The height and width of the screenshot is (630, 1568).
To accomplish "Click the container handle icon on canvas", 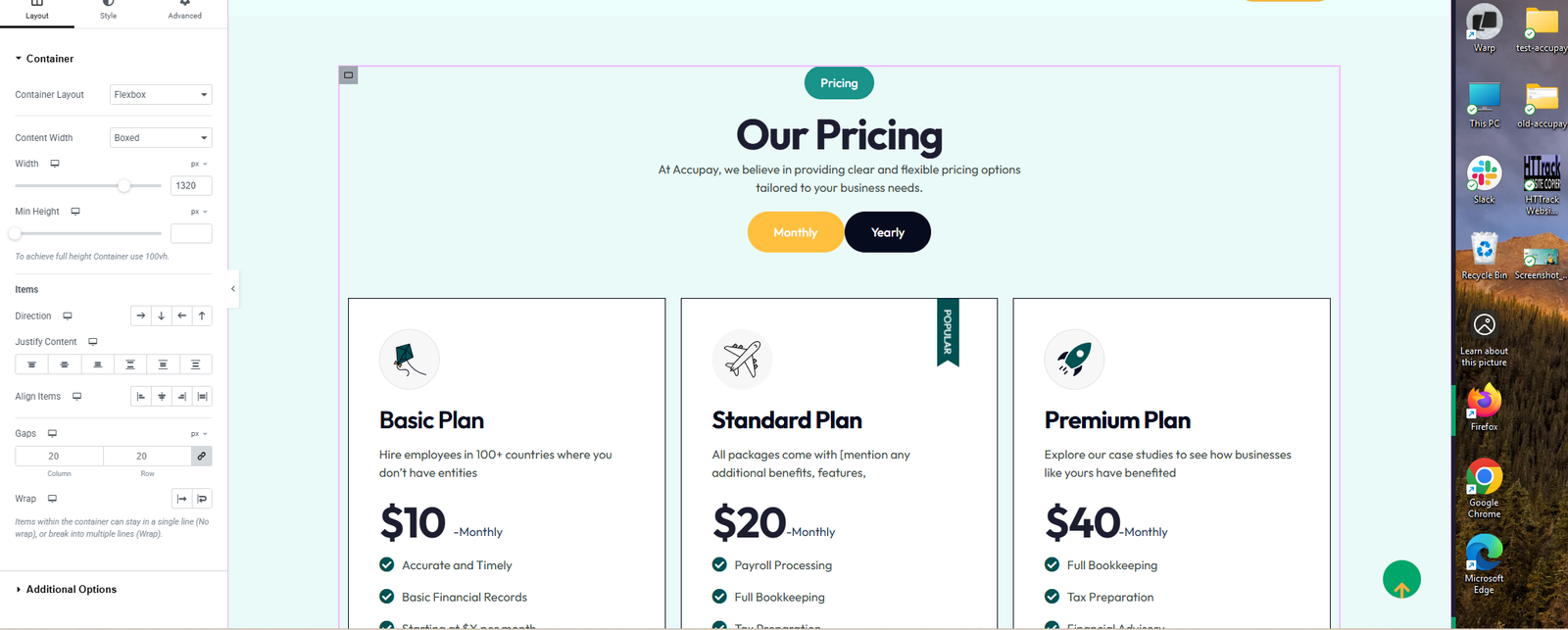I will [348, 75].
